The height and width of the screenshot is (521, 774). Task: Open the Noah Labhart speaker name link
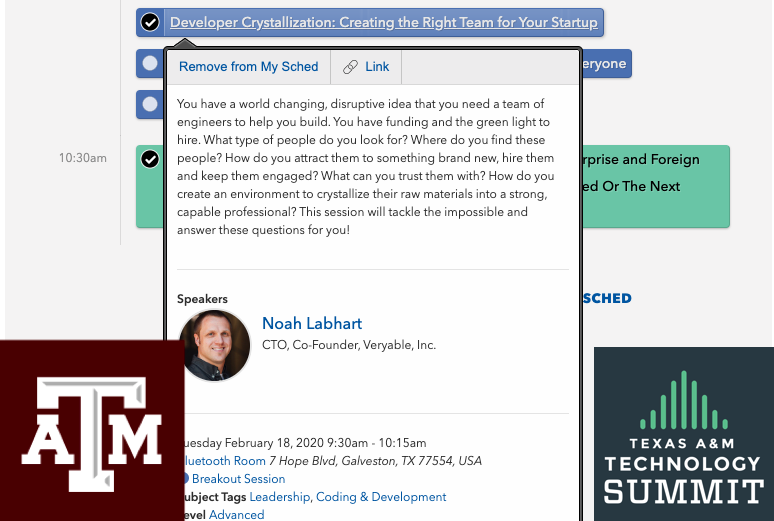[312, 323]
